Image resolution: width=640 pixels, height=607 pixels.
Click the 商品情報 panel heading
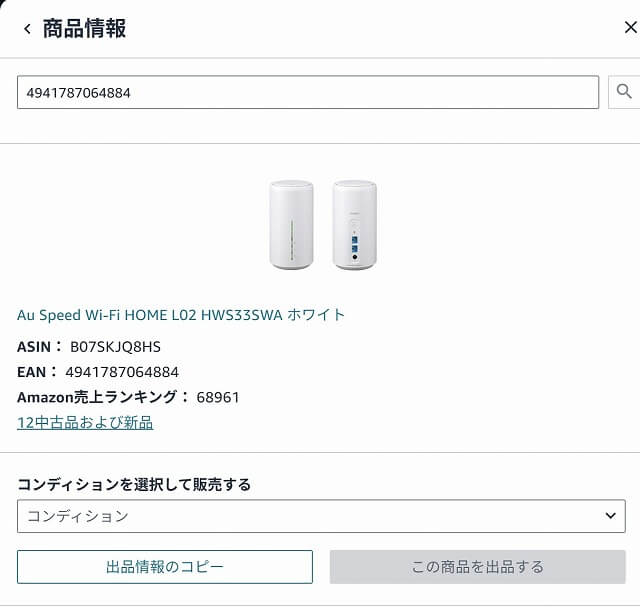(x=84, y=29)
